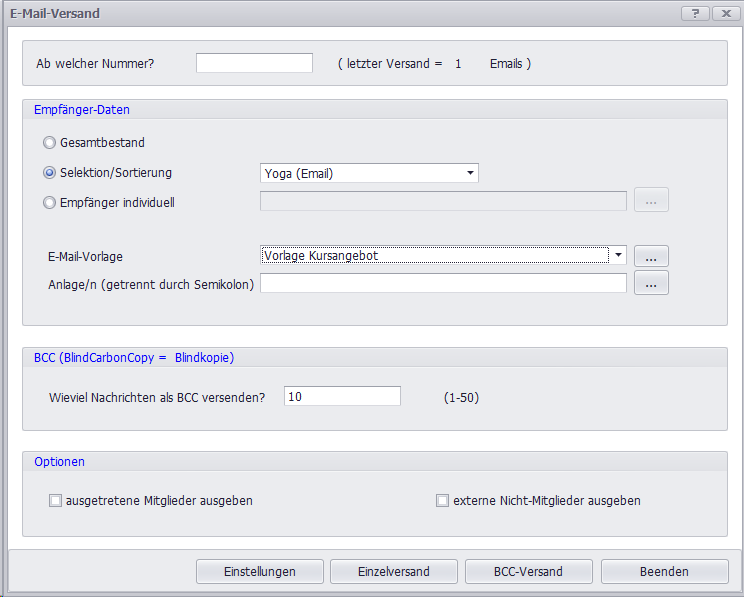Click the Beenden button

664,572
